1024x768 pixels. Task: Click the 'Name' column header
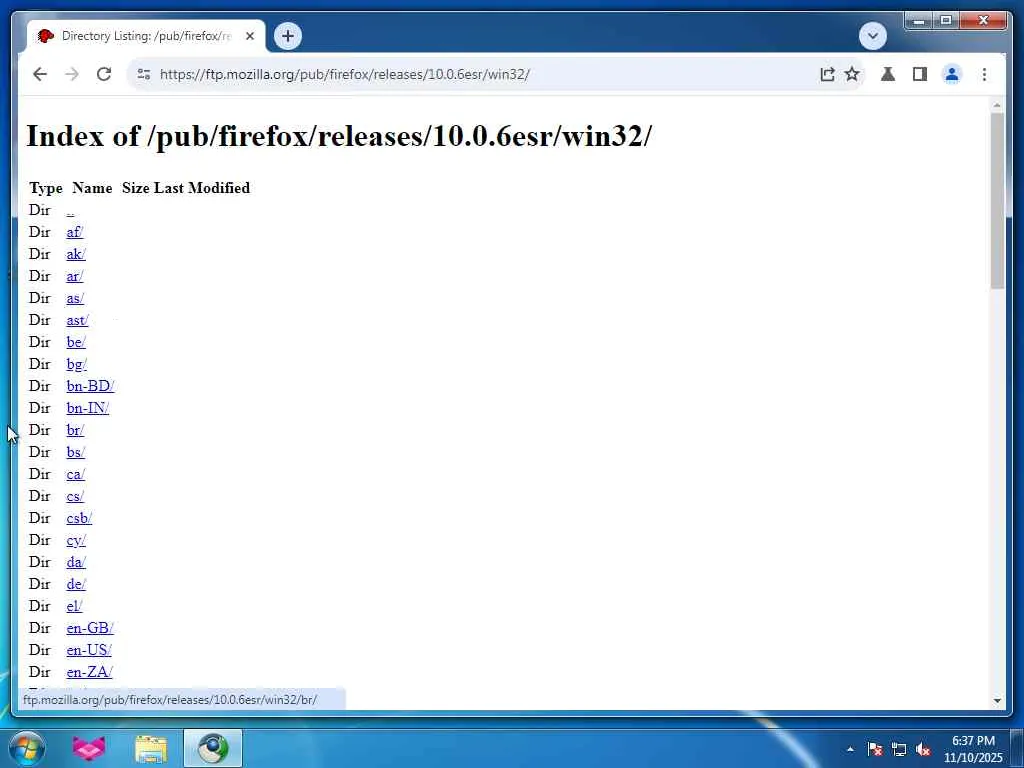92,188
